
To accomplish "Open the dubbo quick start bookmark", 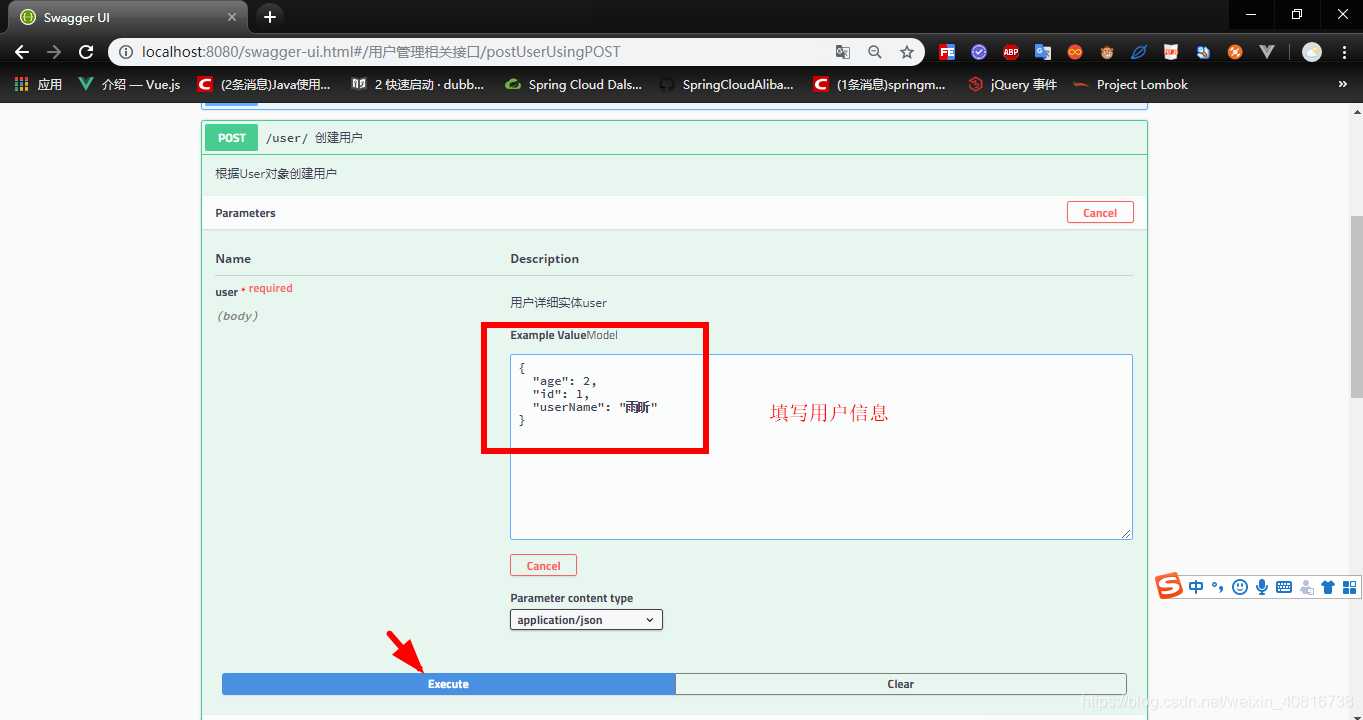I will tap(418, 85).
